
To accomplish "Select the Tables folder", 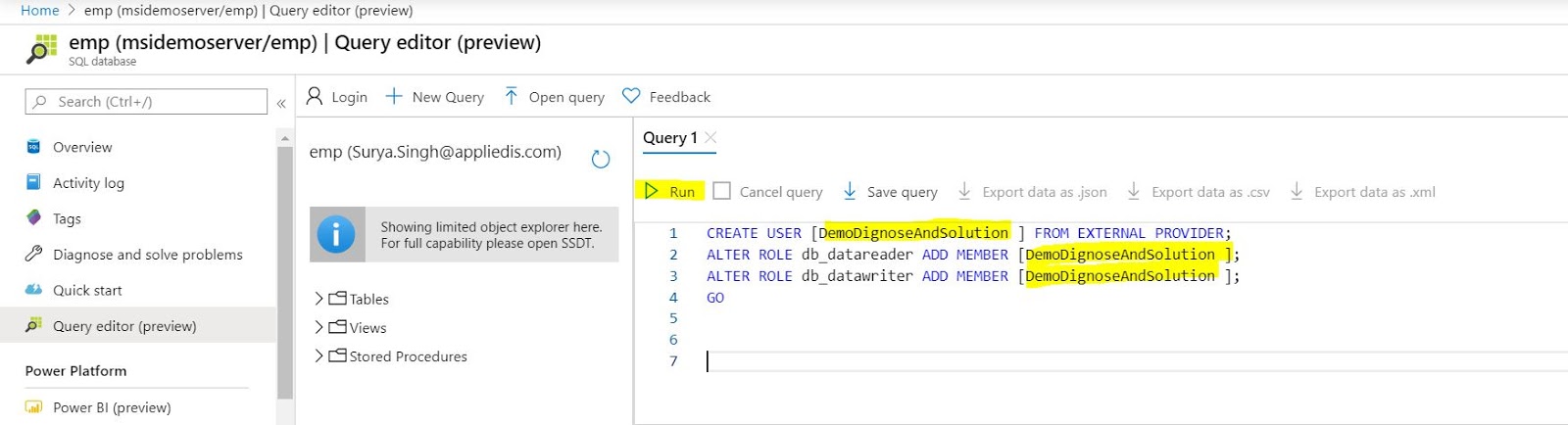I will pos(359,299).
